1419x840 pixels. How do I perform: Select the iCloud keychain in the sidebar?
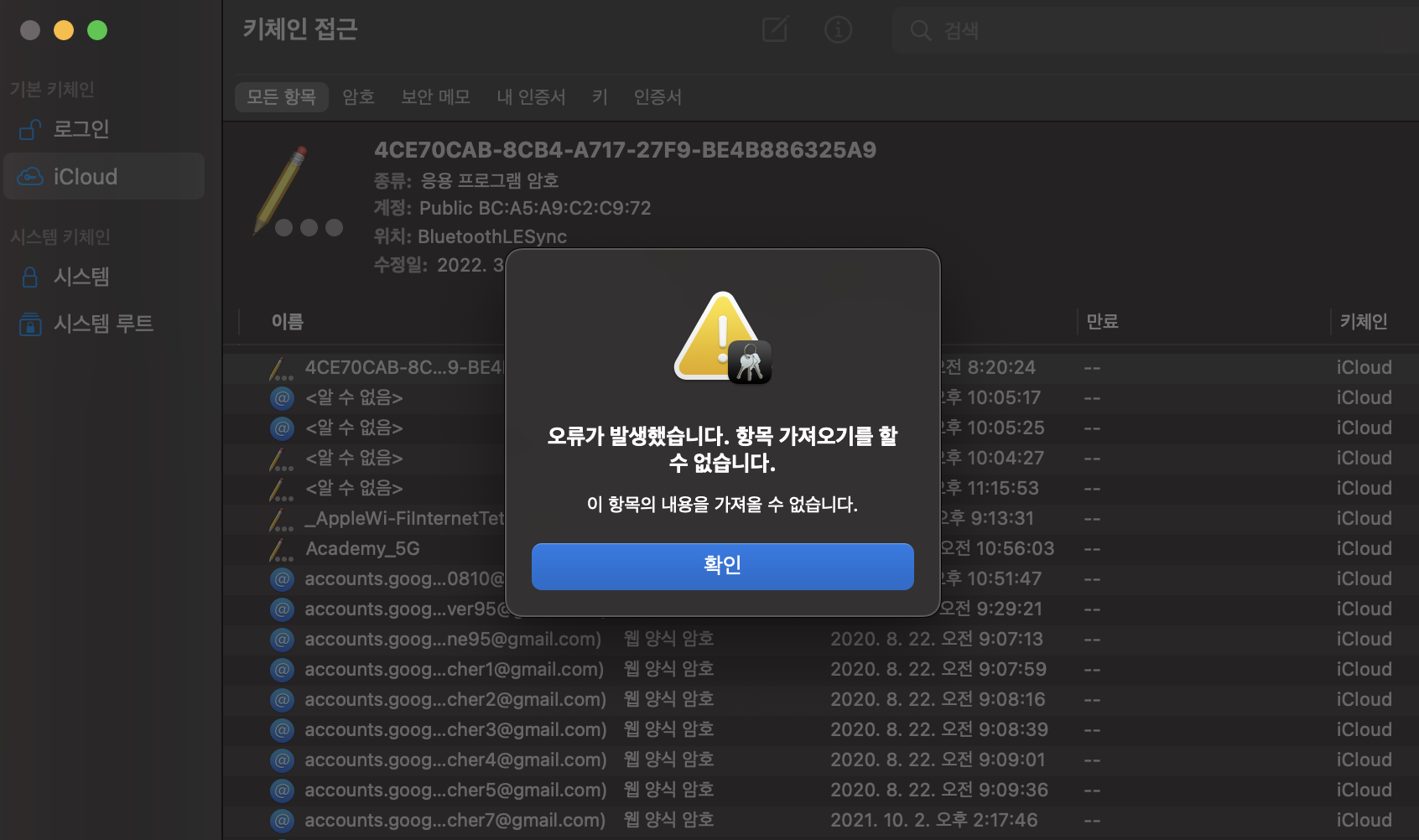(x=104, y=176)
